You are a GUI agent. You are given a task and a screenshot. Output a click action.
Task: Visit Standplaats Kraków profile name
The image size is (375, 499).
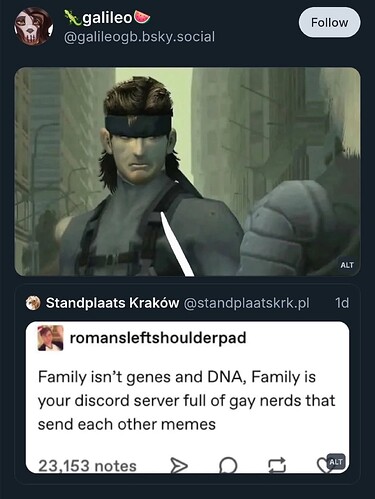pos(112,303)
